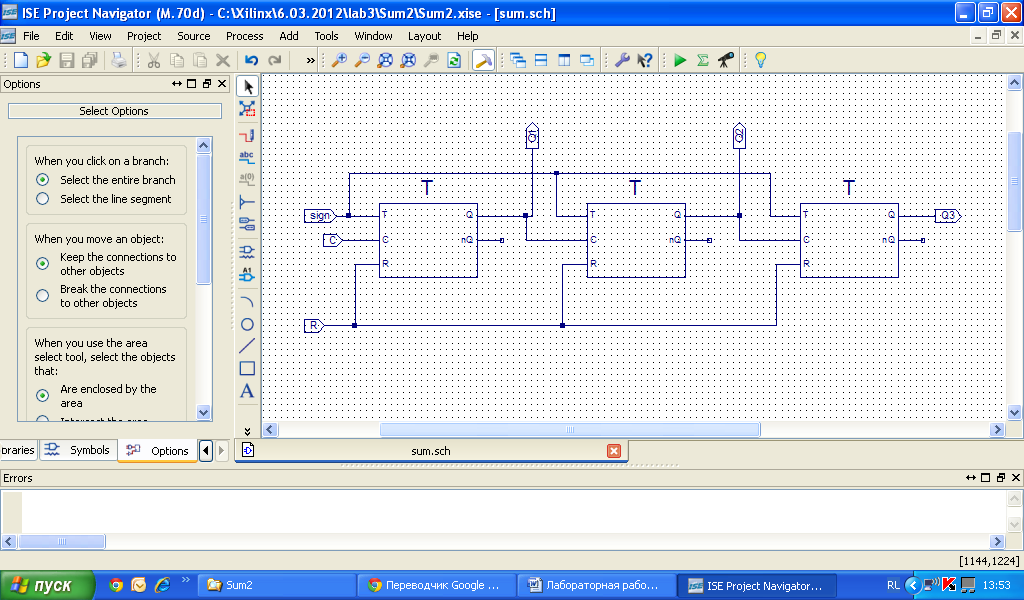Viewport: 1024px width, 600px height.
Task: Create a new file with the New icon
Action: point(21,60)
